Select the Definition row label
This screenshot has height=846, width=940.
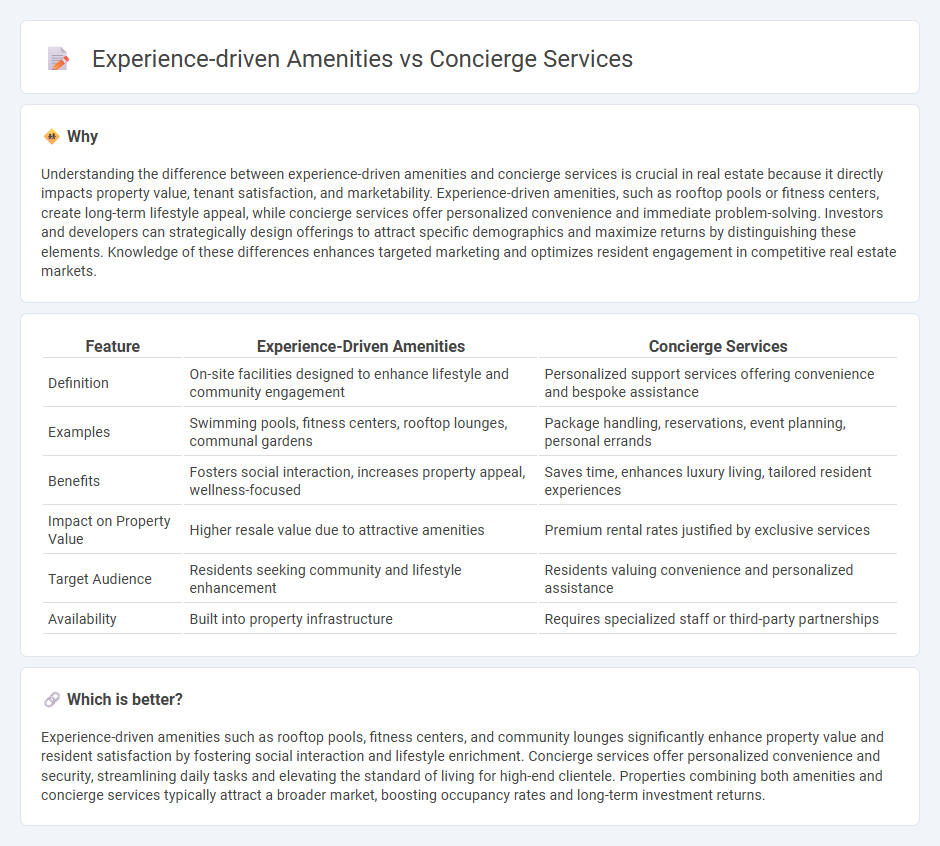(78, 383)
